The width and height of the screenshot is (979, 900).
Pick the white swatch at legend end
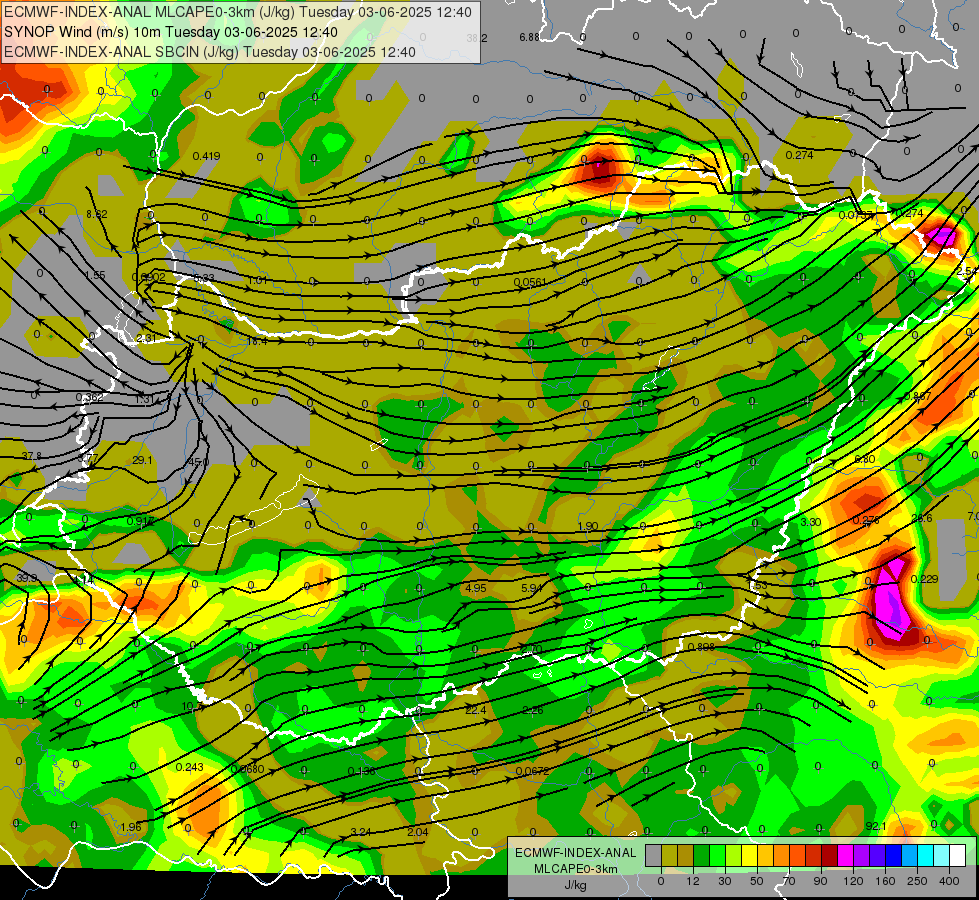(x=958, y=856)
